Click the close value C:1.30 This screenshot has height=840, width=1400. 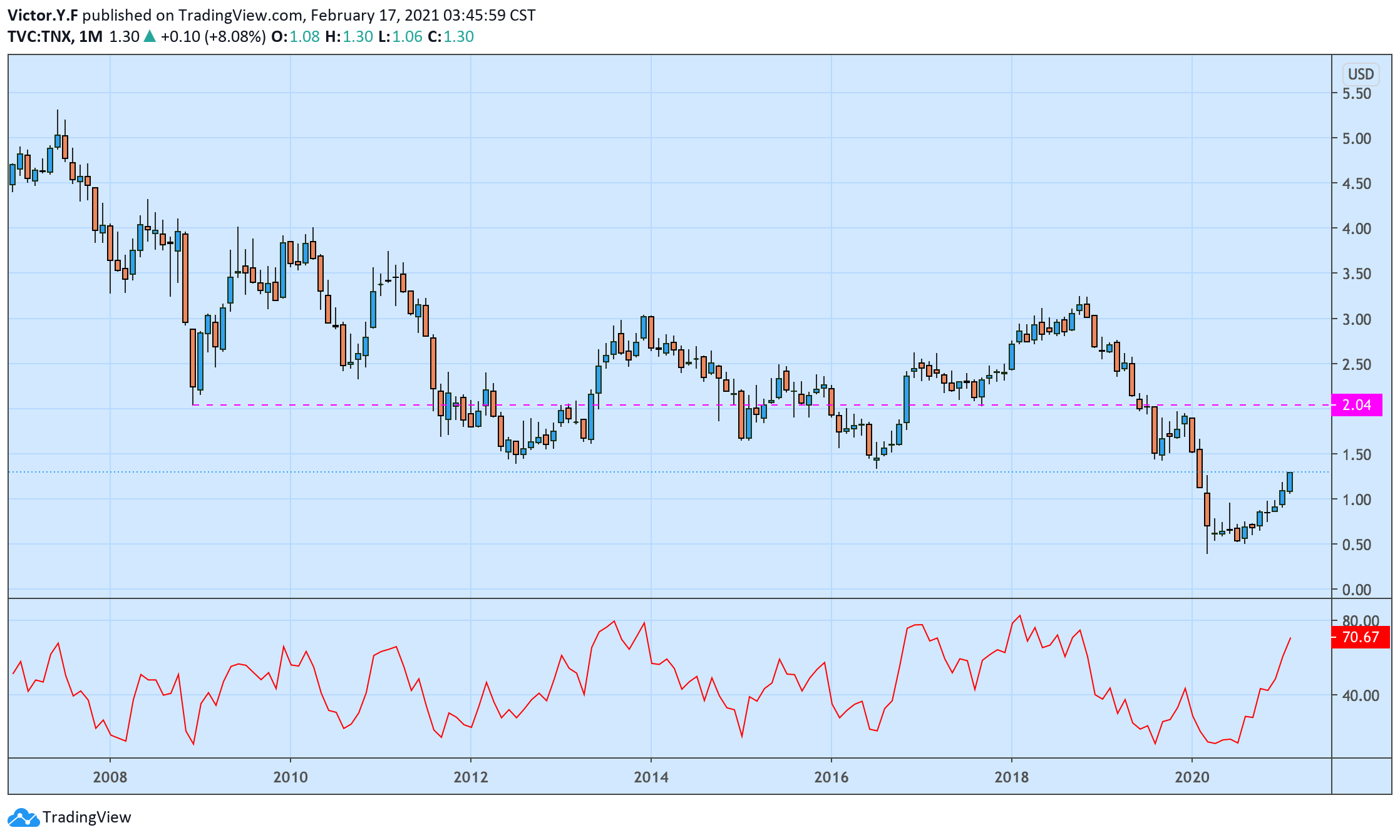[451, 36]
